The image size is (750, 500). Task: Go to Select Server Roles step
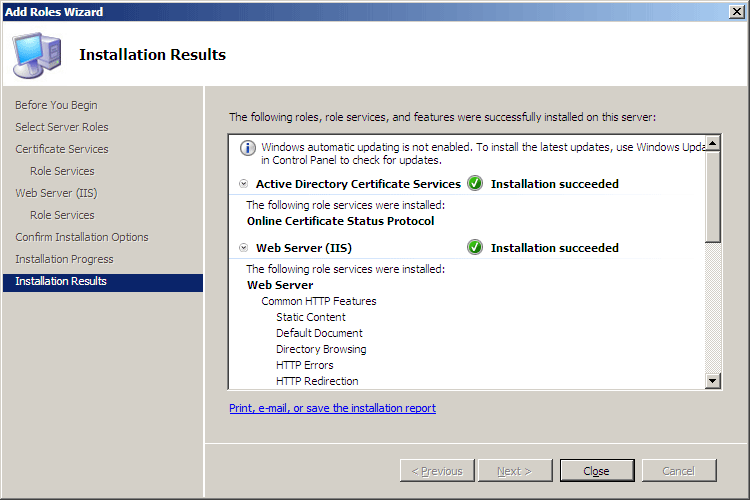click(x=62, y=127)
